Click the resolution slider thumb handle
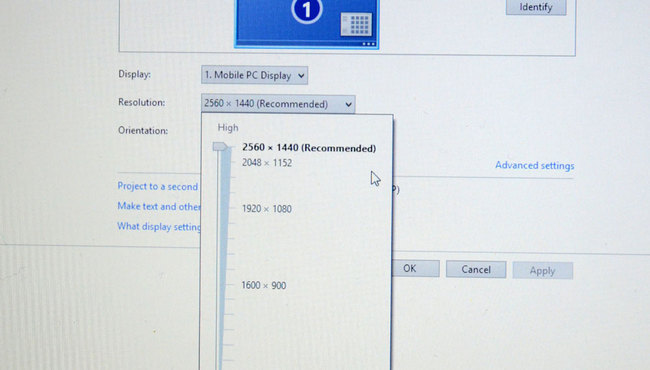650x370 pixels. (x=220, y=147)
